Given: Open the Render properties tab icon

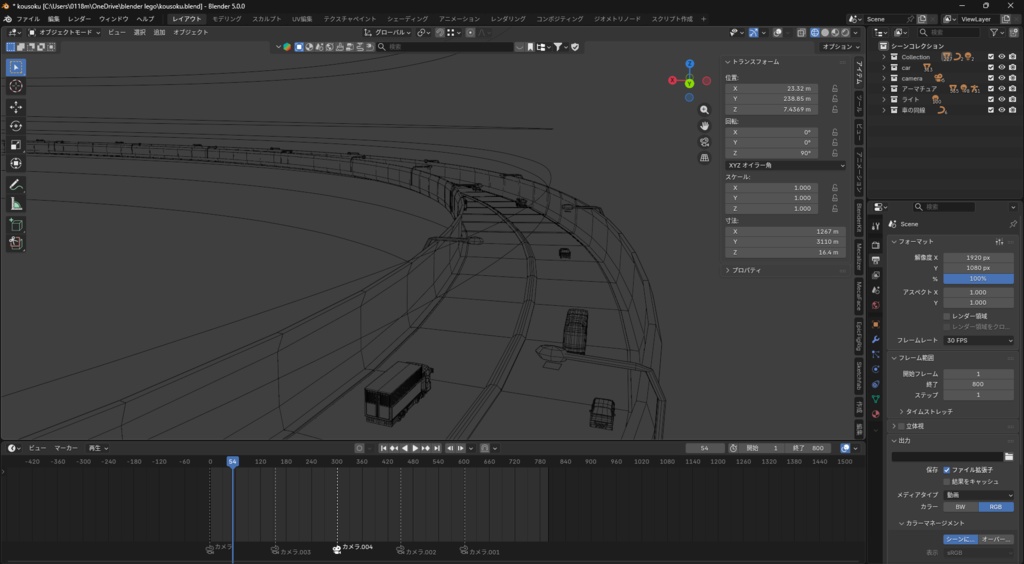Looking at the screenshot, I should point(876,245).
